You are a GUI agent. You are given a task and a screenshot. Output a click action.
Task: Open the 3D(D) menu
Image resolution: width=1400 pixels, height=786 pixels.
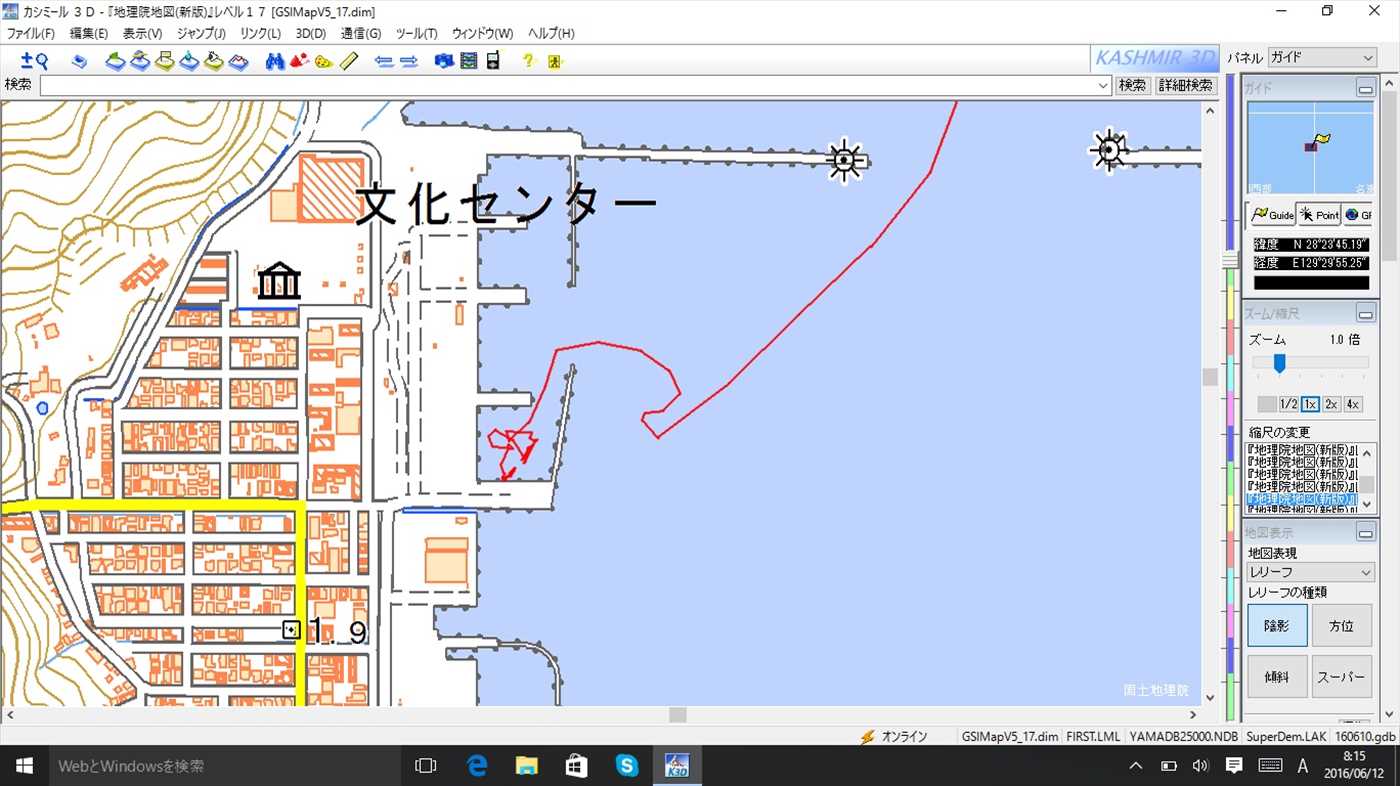click(x=311, y=33)
